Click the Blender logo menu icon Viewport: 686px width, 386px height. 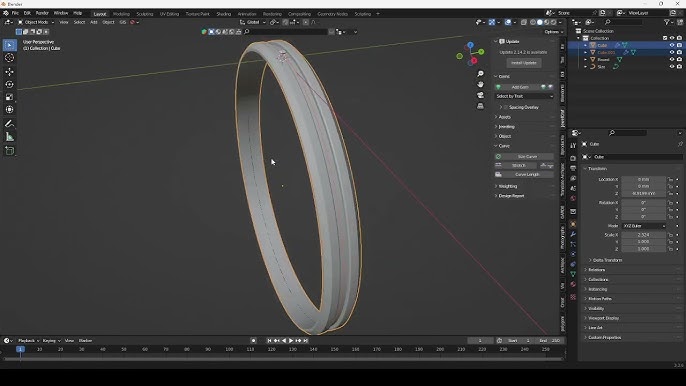(6, 13)
